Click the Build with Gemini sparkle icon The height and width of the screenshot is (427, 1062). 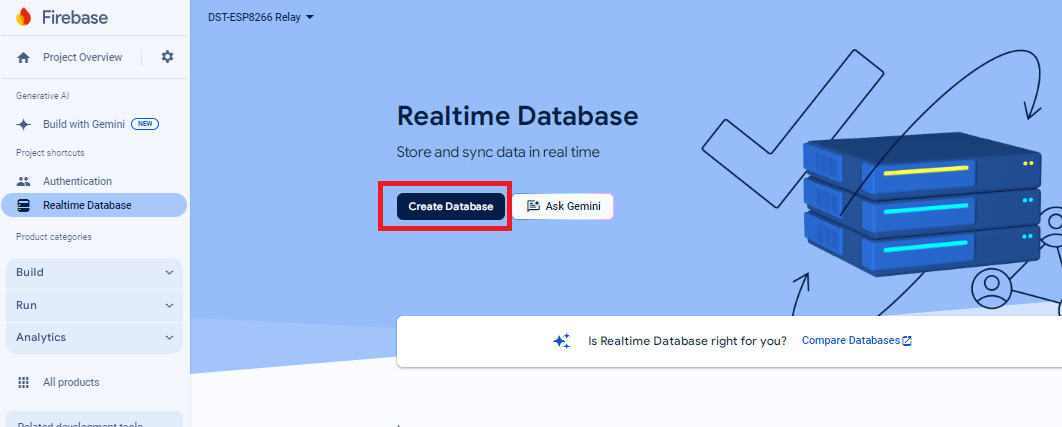click(24, 124)
